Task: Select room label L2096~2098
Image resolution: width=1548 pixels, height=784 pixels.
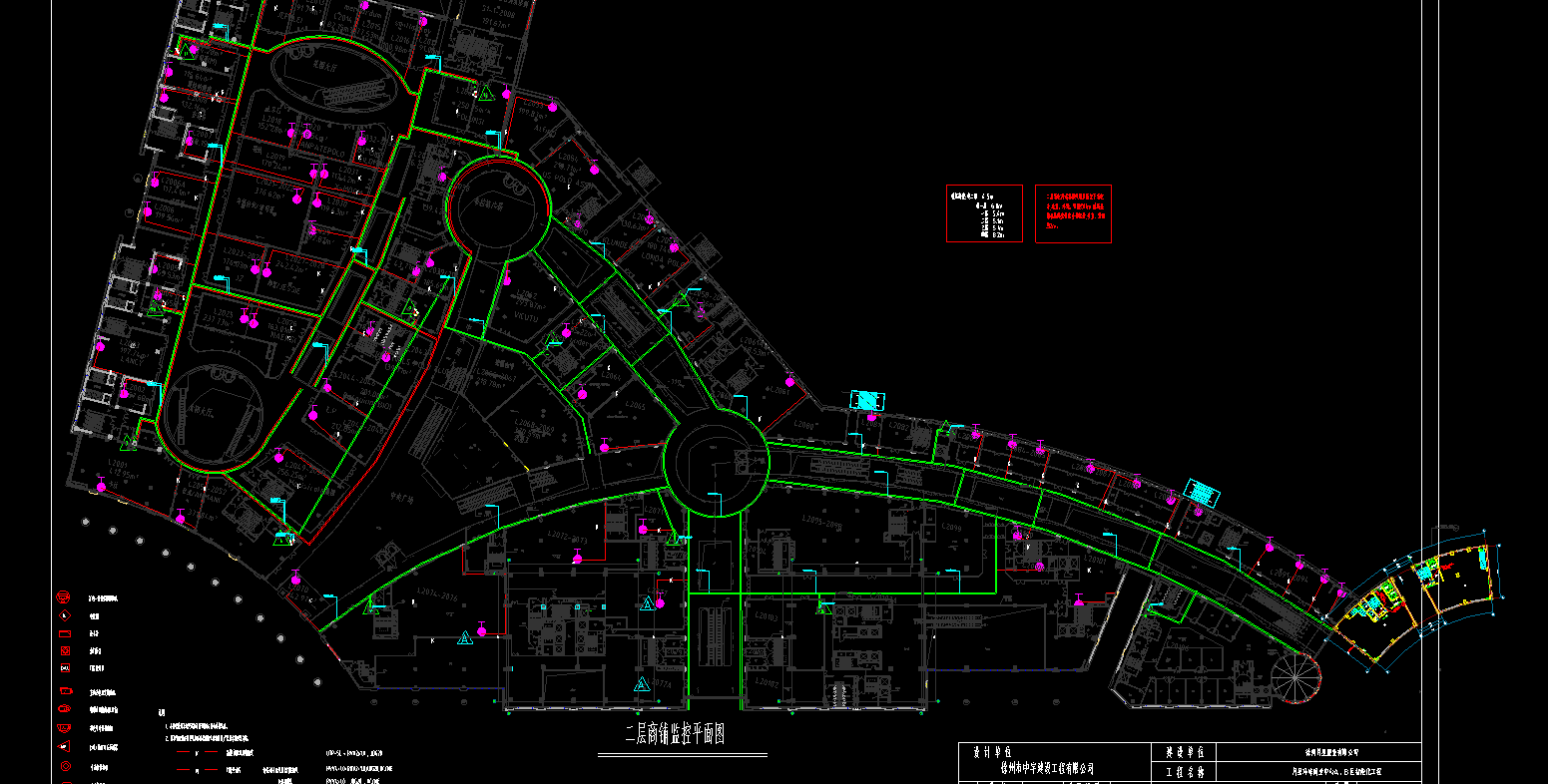Action: tap(822, 523)
